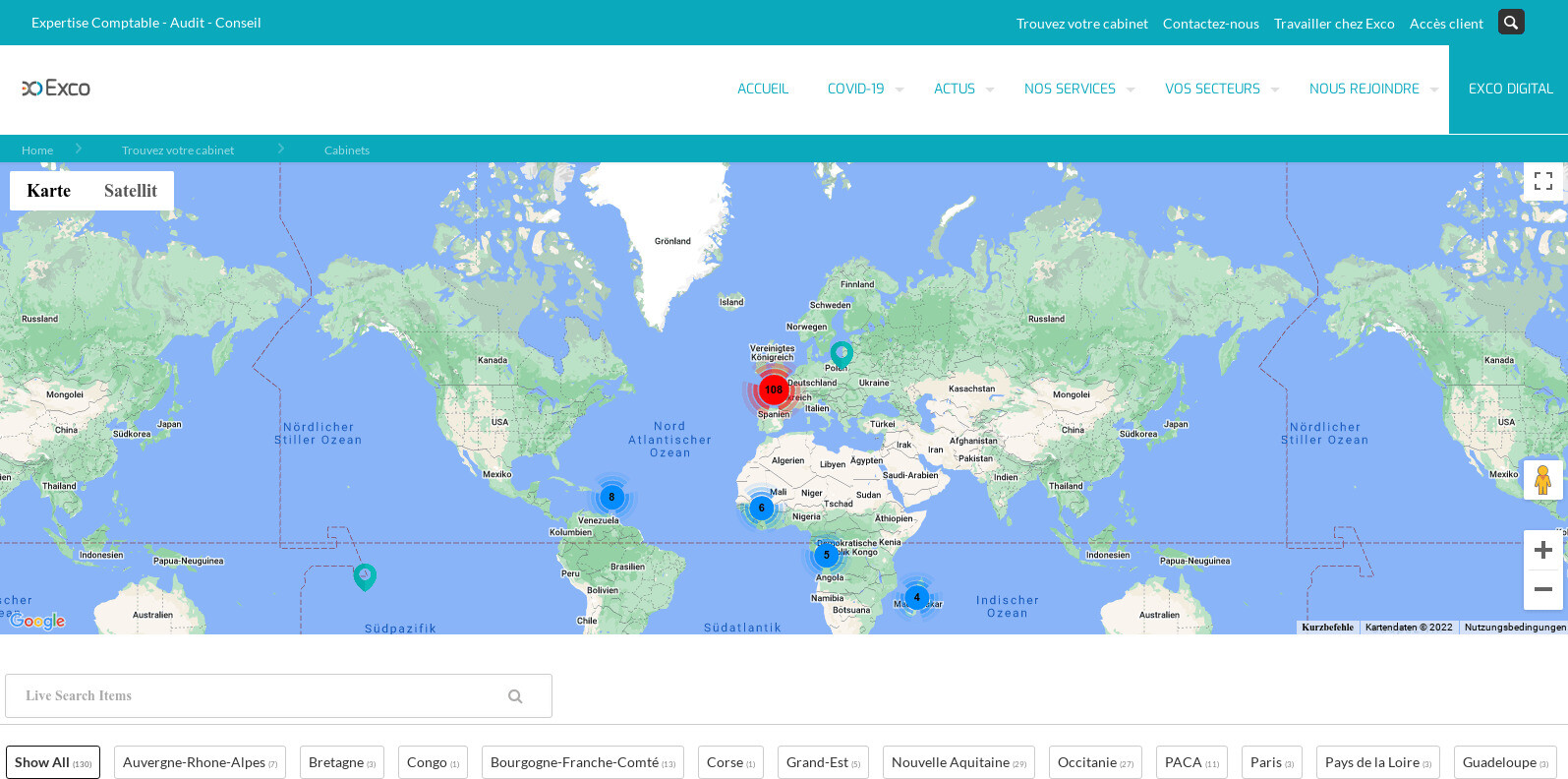Image resolution: width=1568 pixels, height=779 pixels.
Task: Open Trouvez votre cabinet breadcrumb
Action: point(178,150)
